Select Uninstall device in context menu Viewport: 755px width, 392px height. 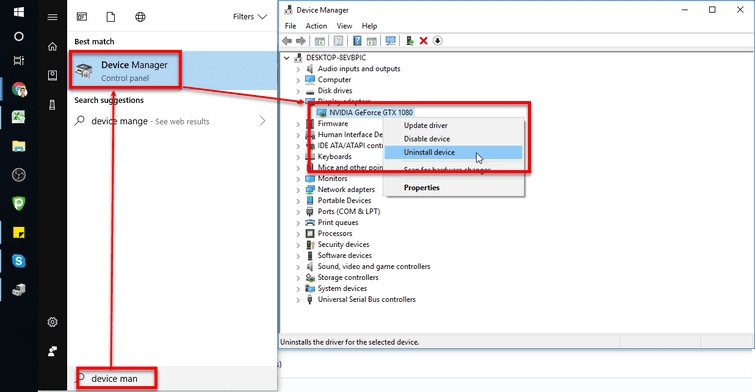coord(454,152)
